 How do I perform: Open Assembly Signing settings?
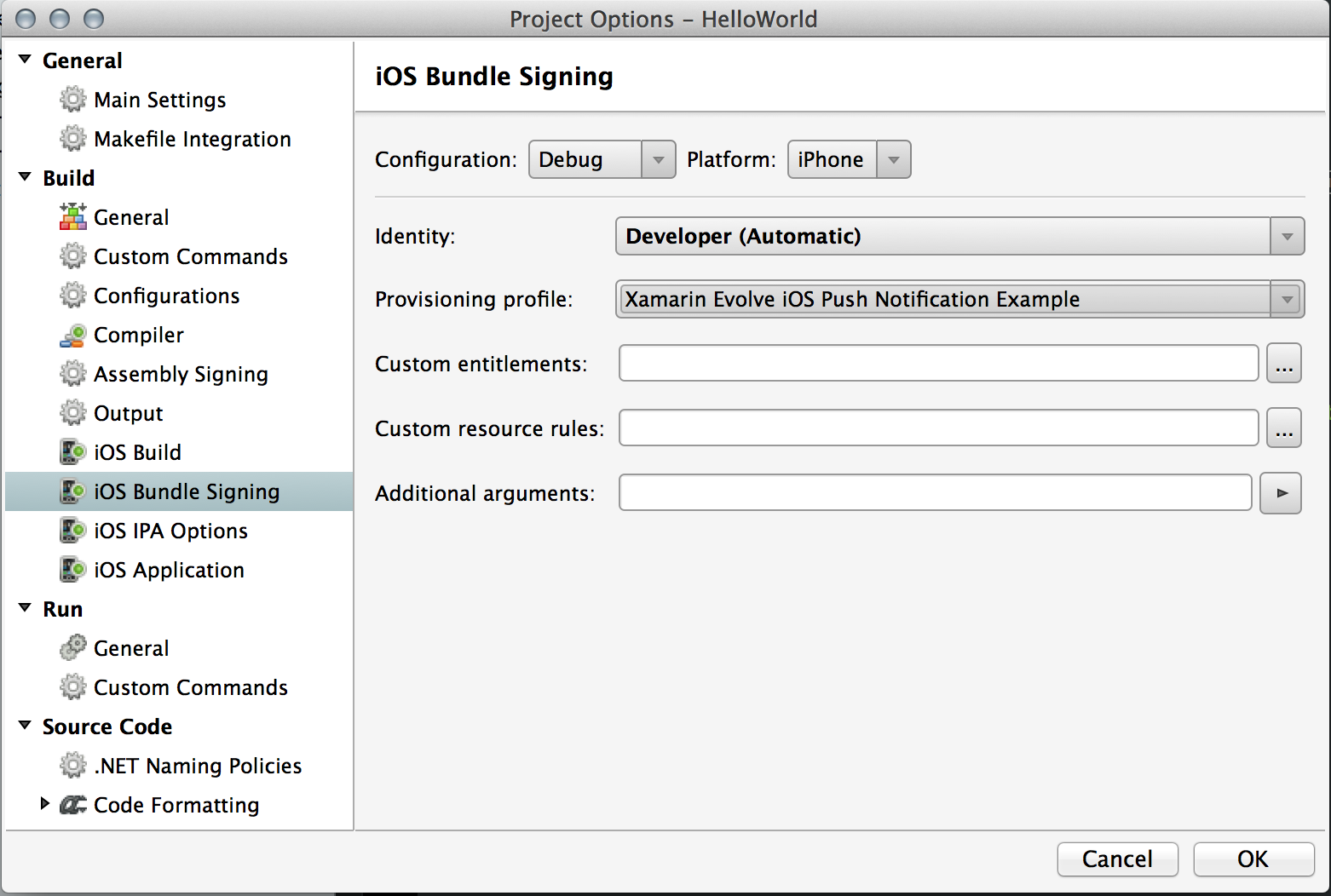pos(180,374)
